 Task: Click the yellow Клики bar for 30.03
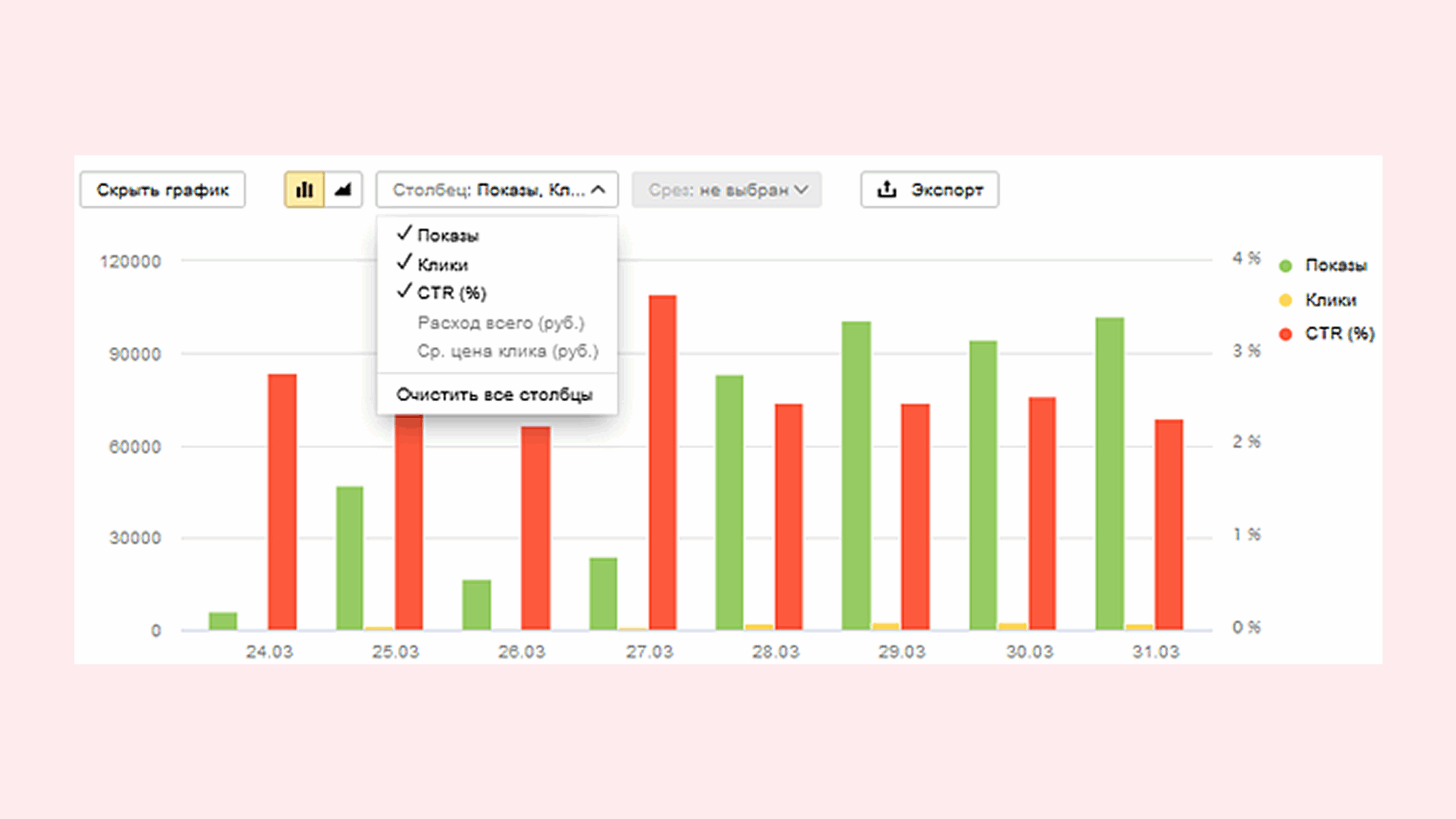coord(1013,626)
